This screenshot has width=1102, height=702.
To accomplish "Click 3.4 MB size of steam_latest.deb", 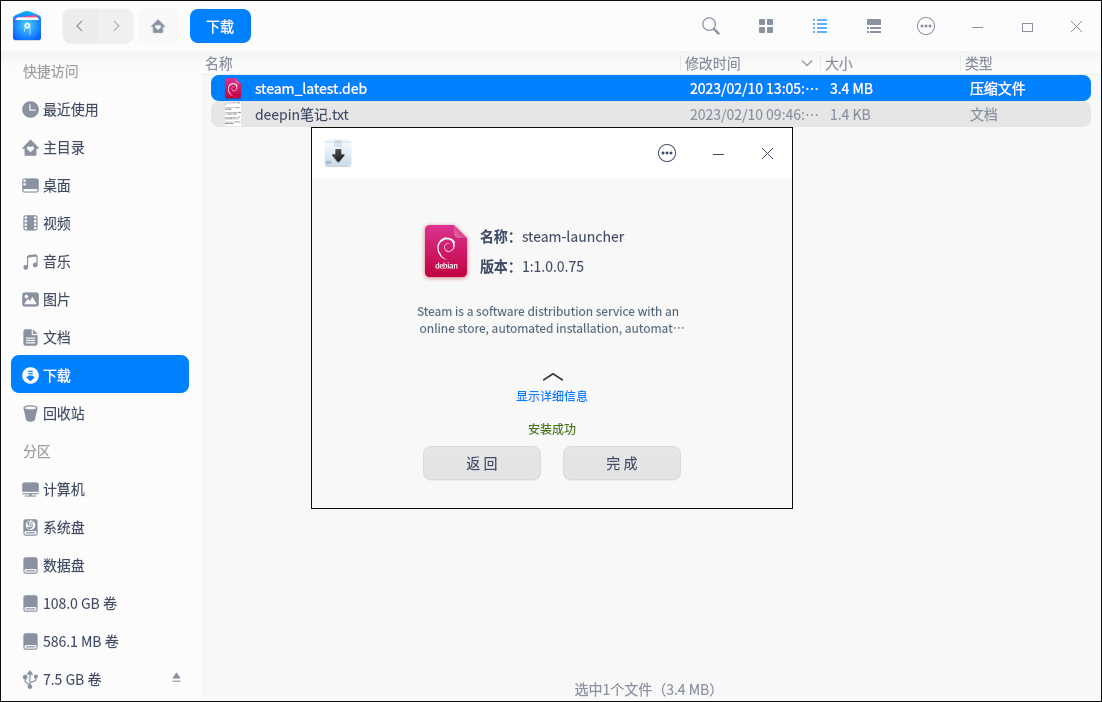I will point(851,89).
